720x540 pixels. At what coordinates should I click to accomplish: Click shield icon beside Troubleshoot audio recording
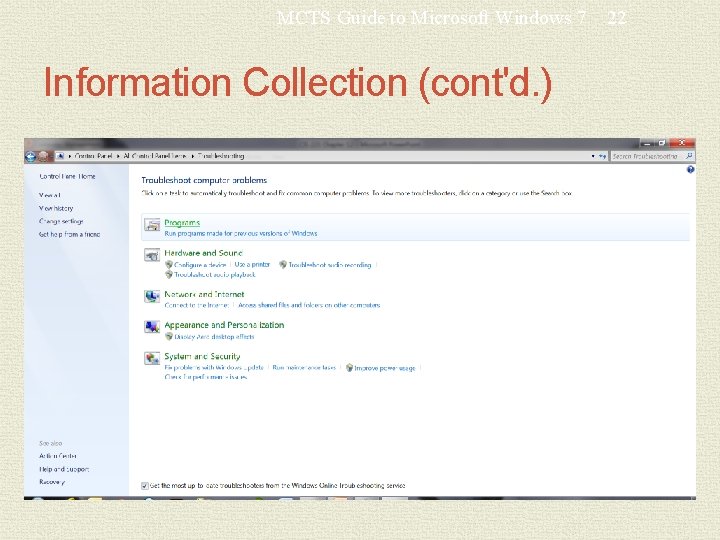click(283, 264)
